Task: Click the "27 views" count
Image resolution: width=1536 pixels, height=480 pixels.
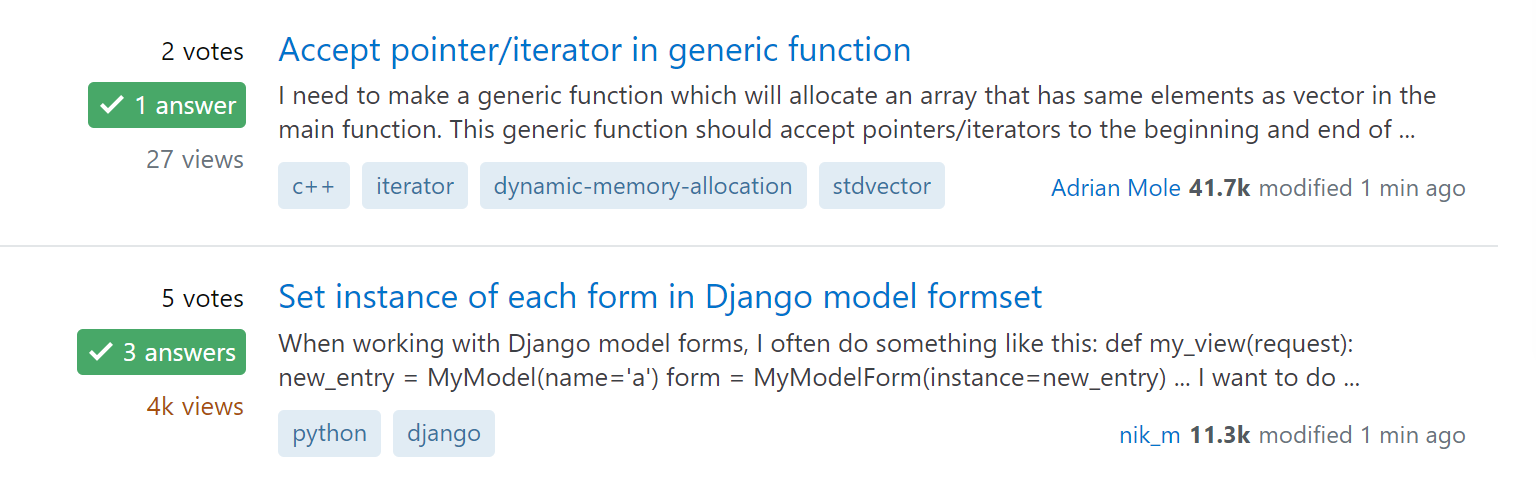Action: pos(195,159)
